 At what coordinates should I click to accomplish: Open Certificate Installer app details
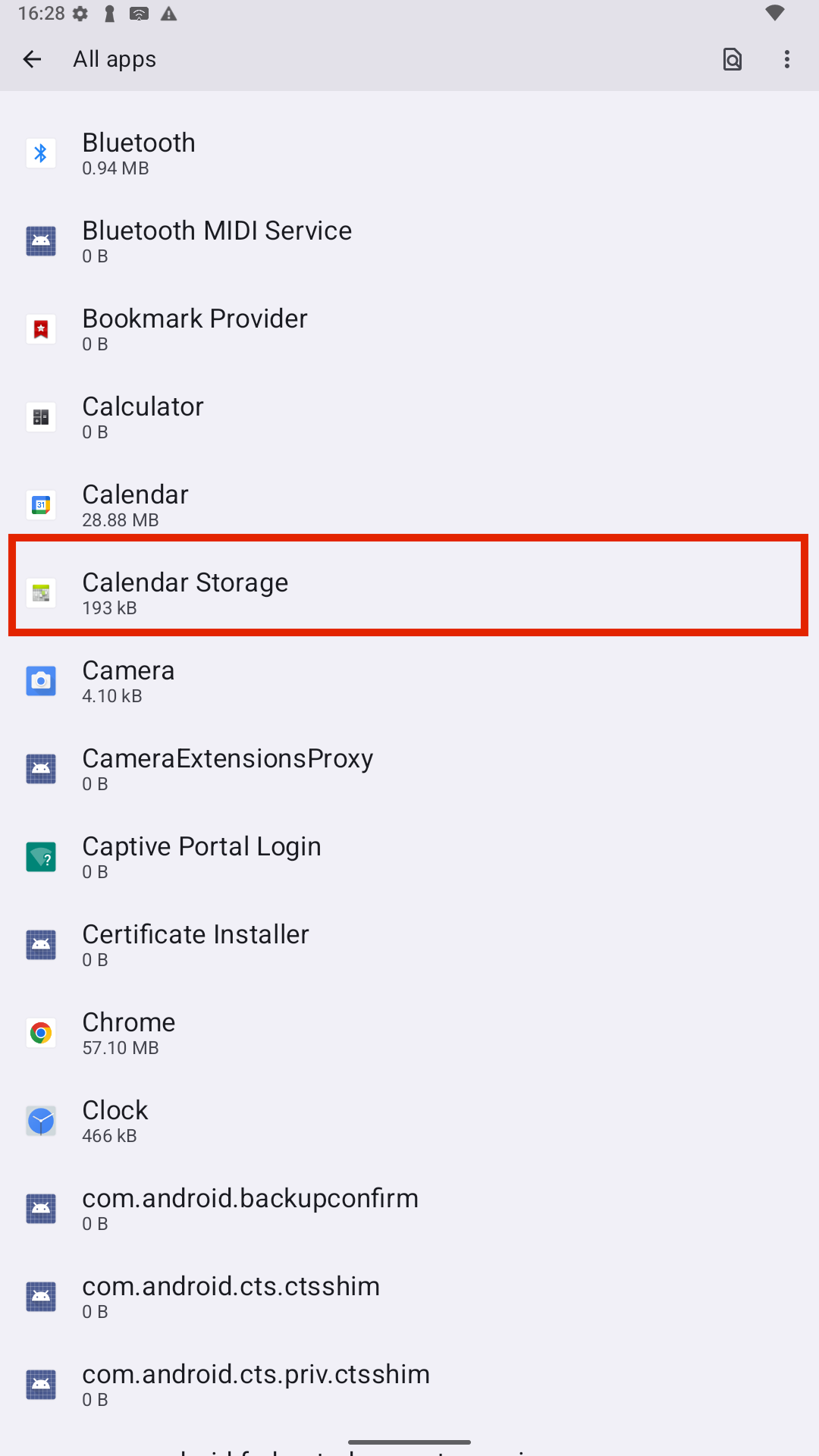[409, 945]
